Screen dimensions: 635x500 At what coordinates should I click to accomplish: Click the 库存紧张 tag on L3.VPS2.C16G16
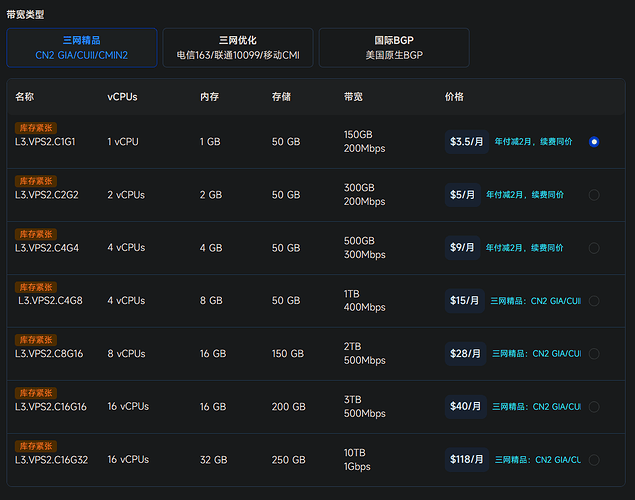coord(36,393)
